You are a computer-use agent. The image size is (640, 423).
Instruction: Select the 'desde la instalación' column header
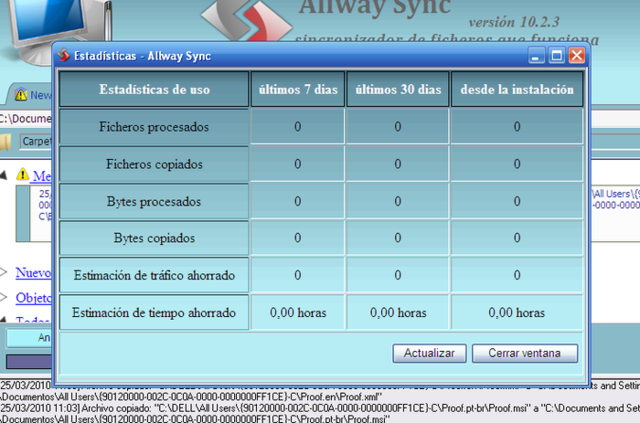pos(517,89)
